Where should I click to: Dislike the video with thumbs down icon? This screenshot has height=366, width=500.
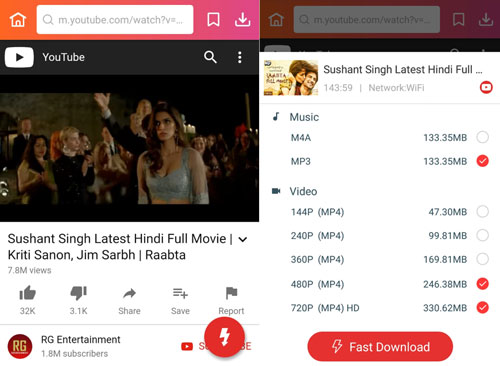coord(78,293)
